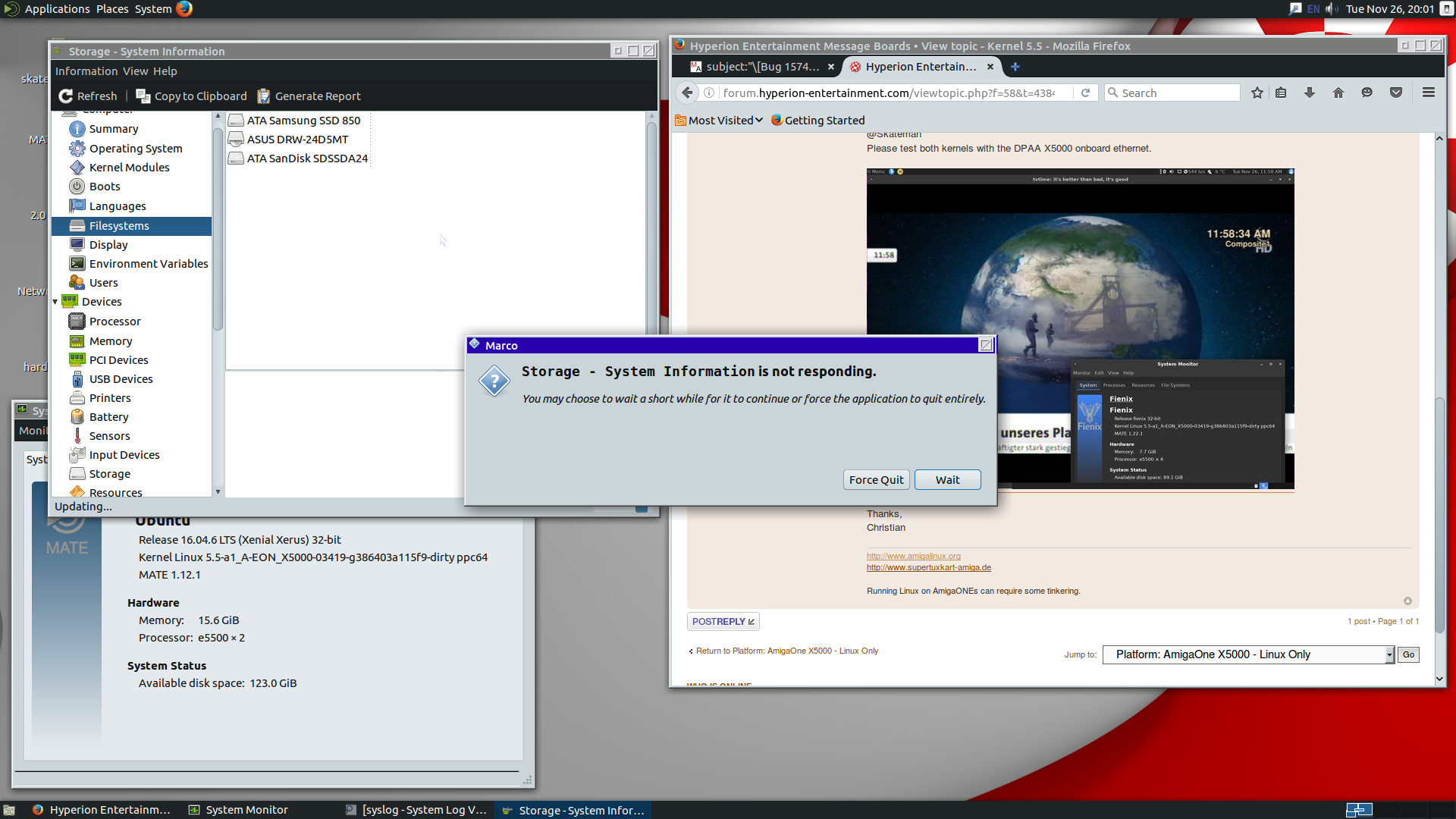This screenshot has width=1456, height=819.
Task: Select the Sensors thermometer icon
Action: [77, 436]
